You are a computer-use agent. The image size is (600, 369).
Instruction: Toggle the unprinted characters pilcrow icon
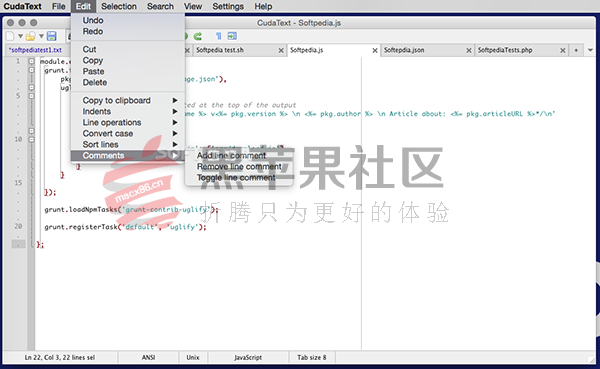(x=218, y=36)
